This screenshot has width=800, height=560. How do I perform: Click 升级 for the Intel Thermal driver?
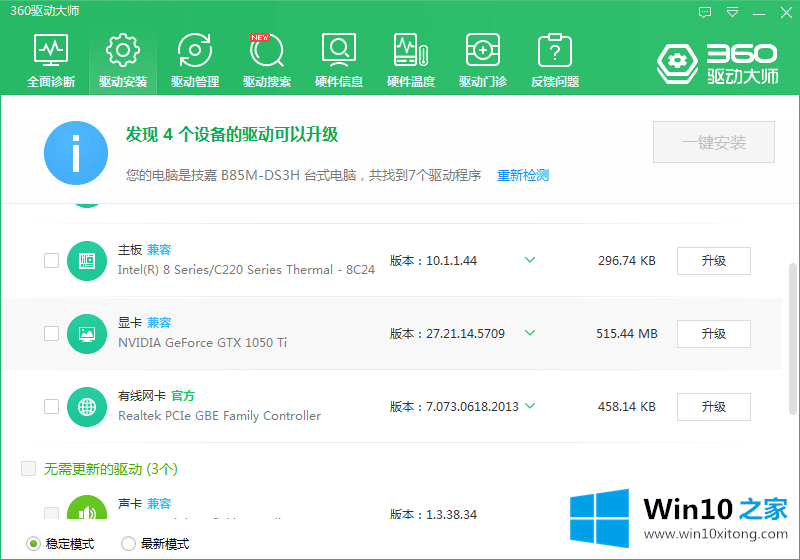coord(714,261)
